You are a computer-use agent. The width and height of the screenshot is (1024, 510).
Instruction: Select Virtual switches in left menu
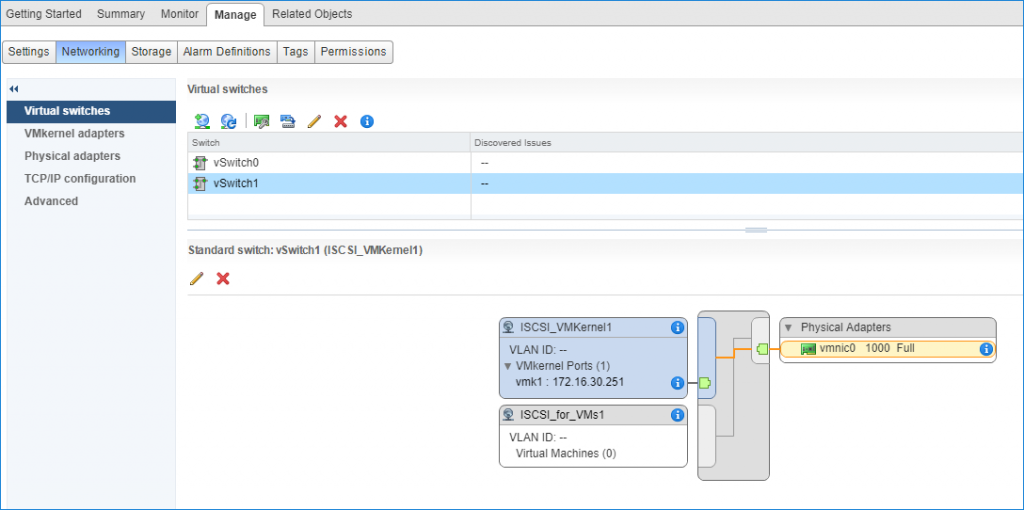click(x=91, y=111)
